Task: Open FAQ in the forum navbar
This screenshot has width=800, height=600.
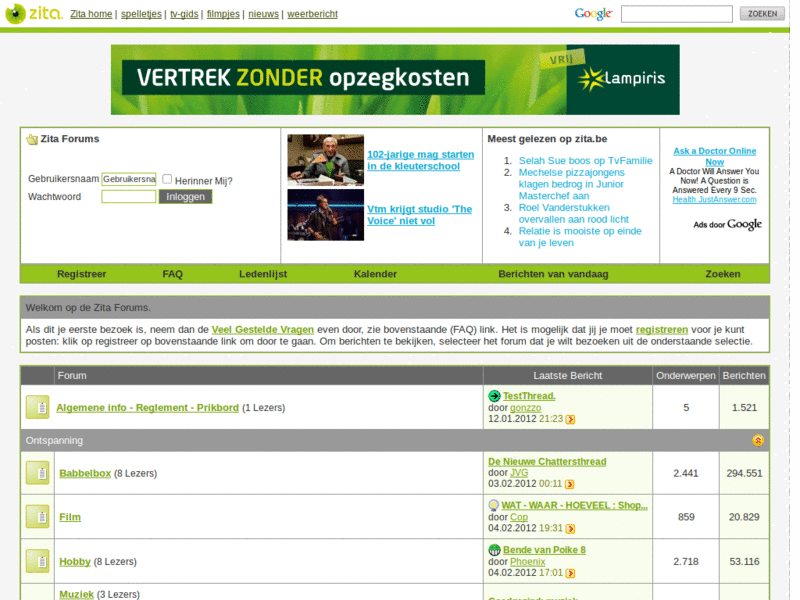Action: click(x=172, y=274)
